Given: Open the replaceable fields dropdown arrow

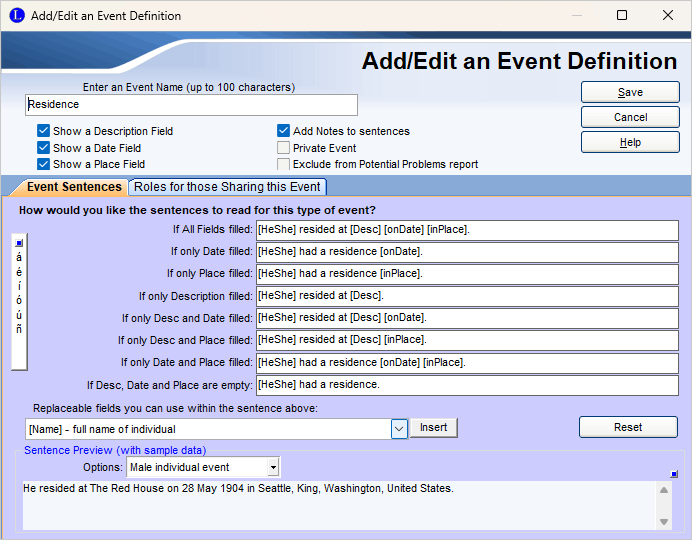Looking at the screenshot, I should 399,428.
